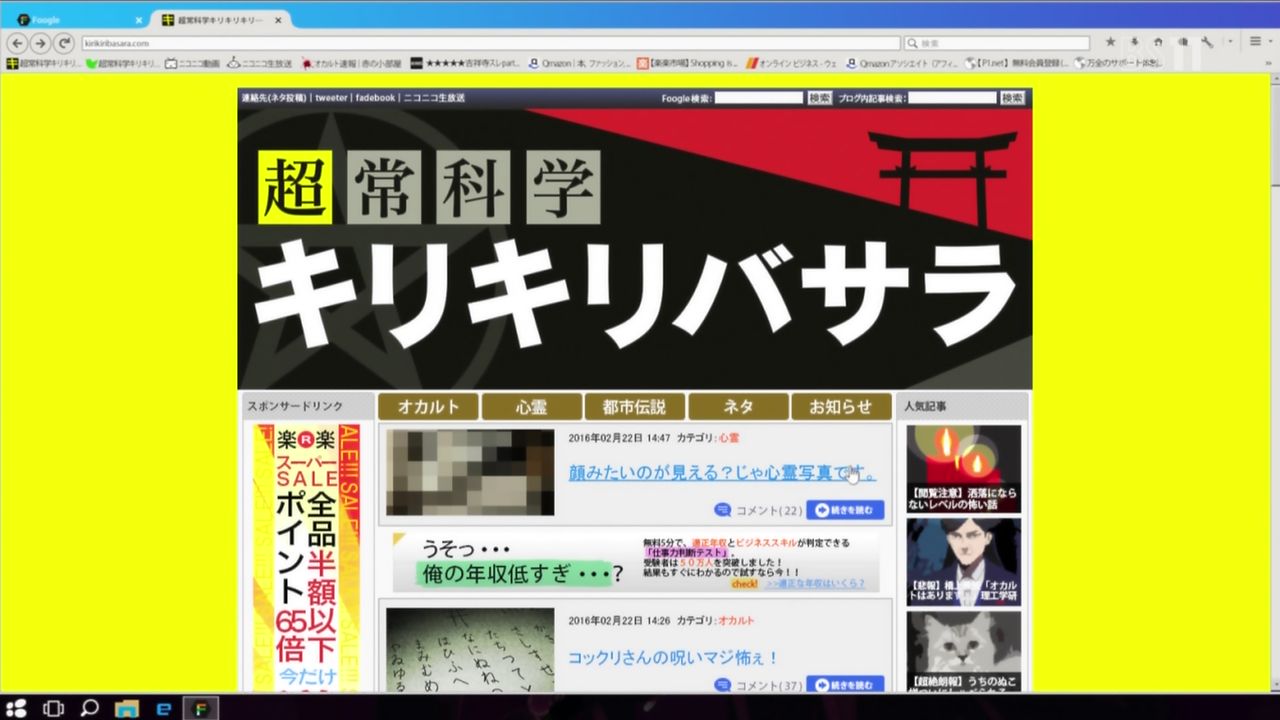
Task: Open コメント(37) comments link
Action: pyautogui.click(x=758, y=685)
